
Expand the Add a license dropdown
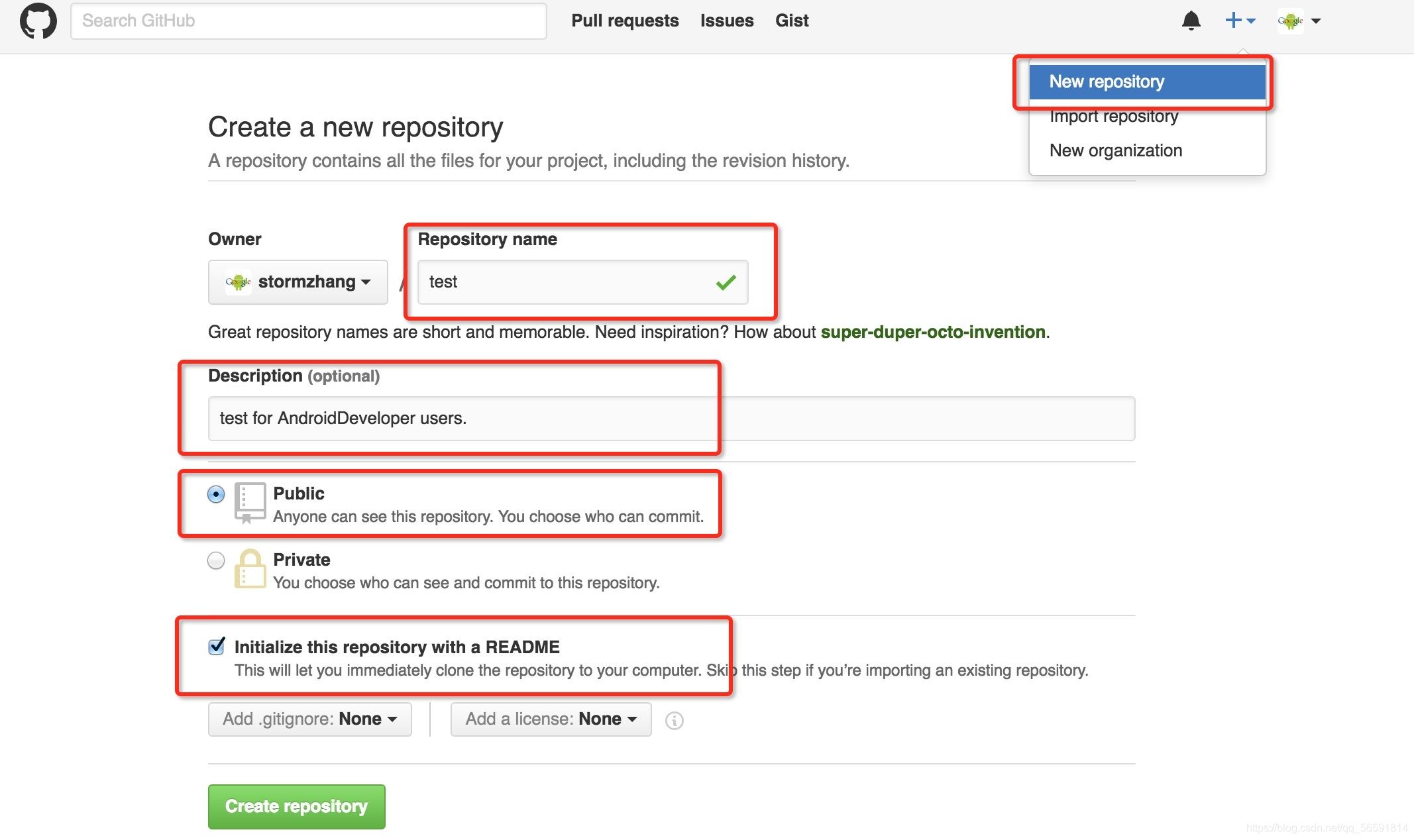click(x=551, y=719)
